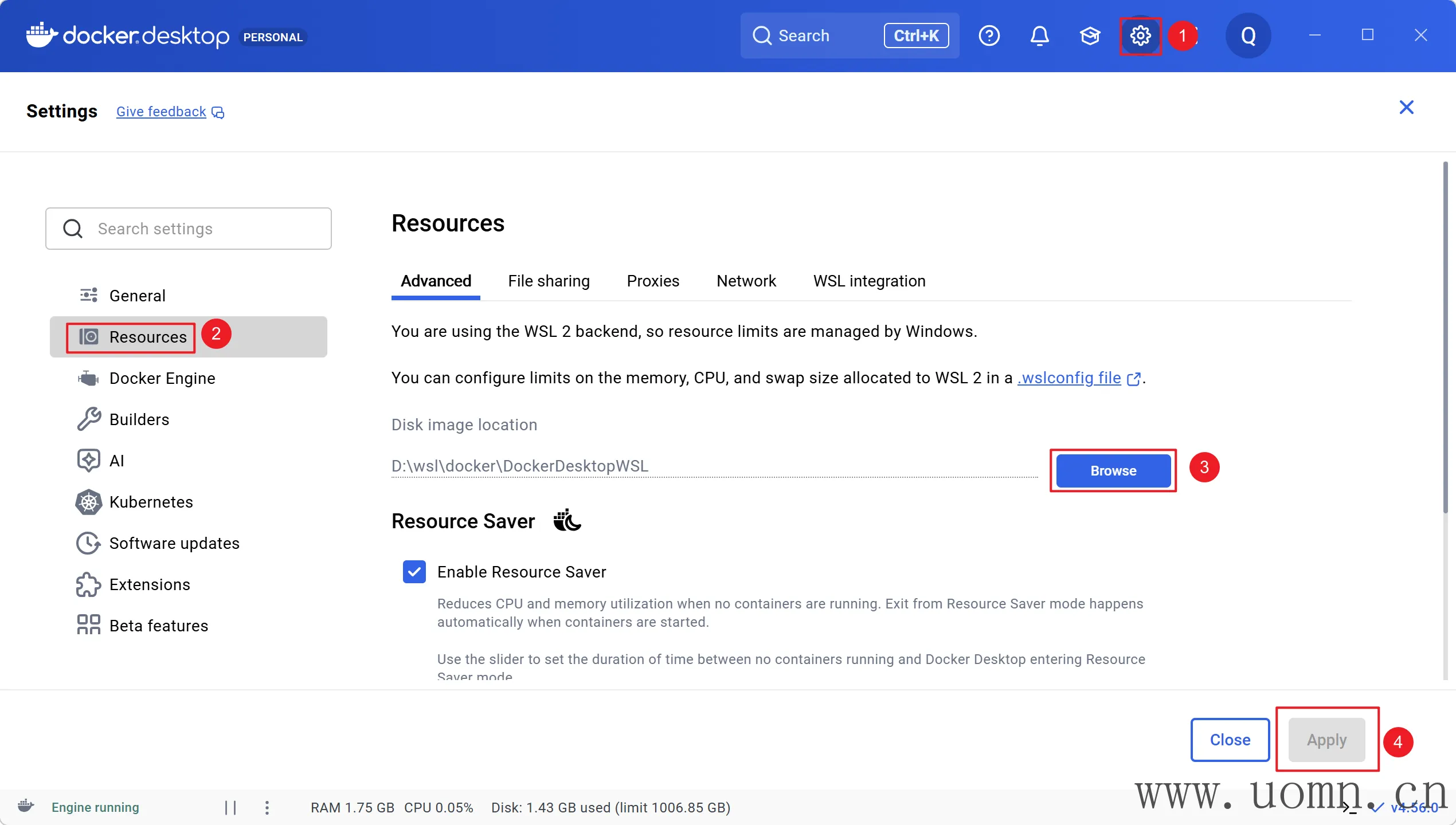Close the Settings panel with X

pyautogui.click(x=1406, y=108)
